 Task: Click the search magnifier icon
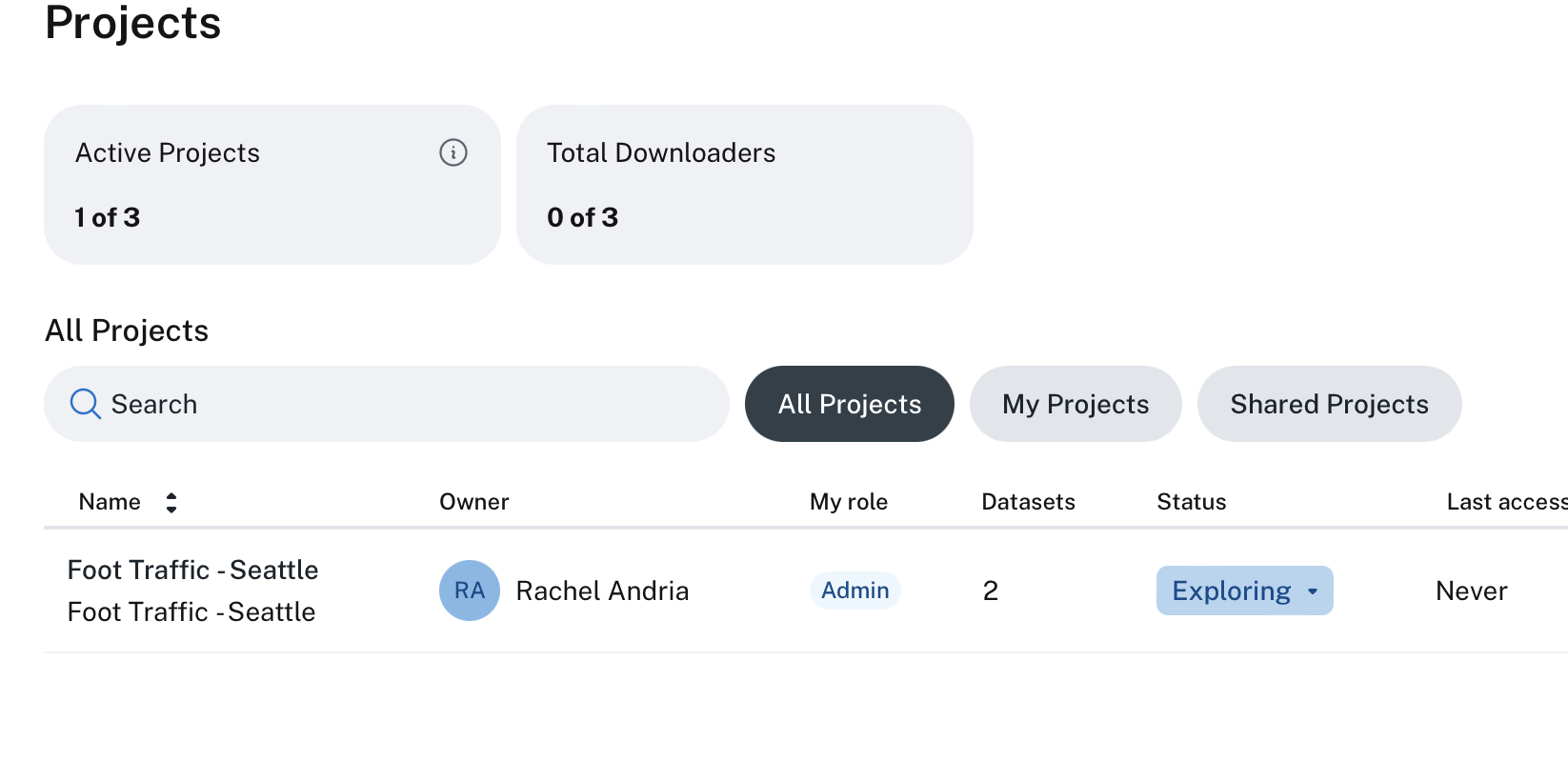click(x=85, y=404)
